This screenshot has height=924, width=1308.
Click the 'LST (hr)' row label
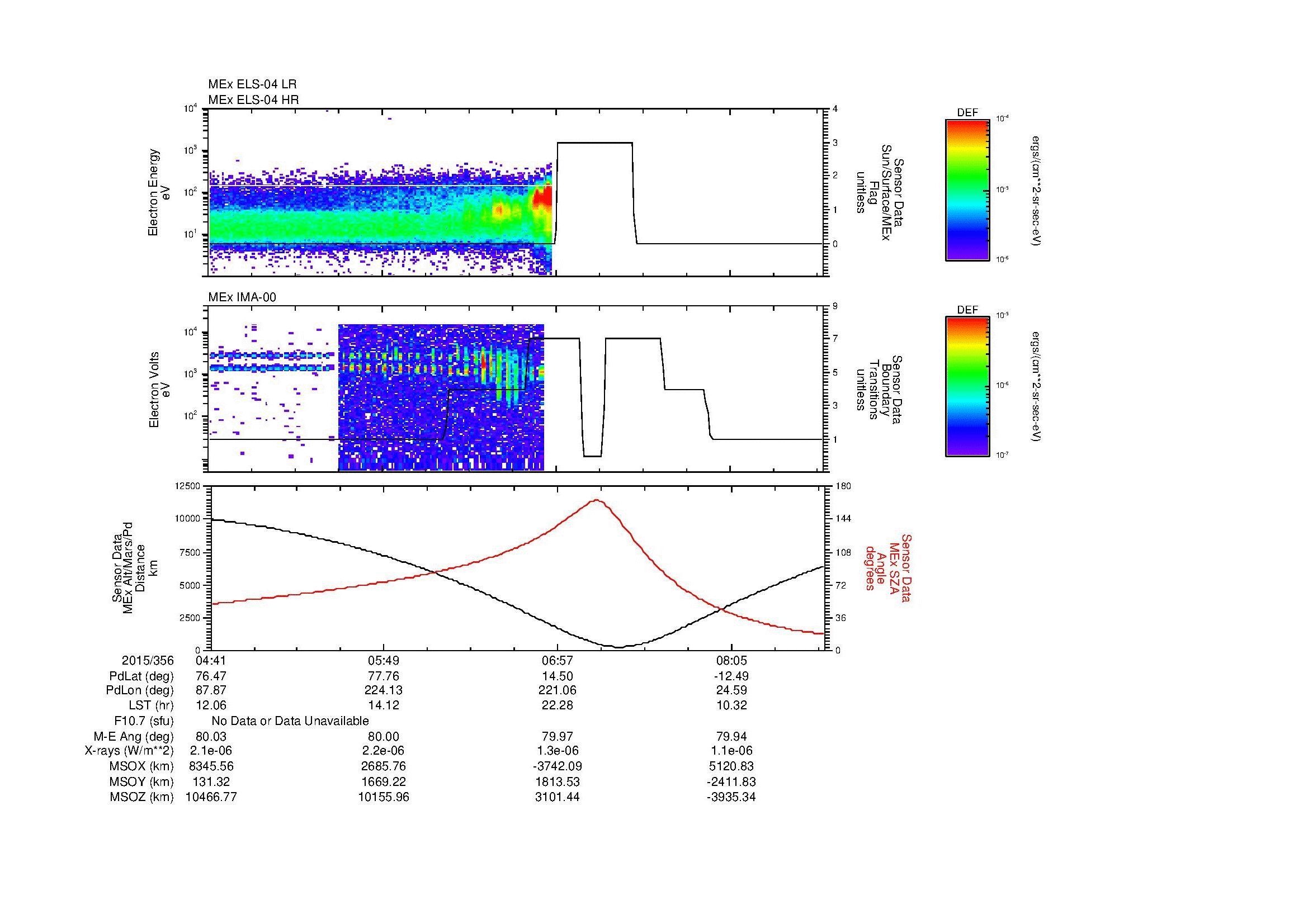click(151, 705)
